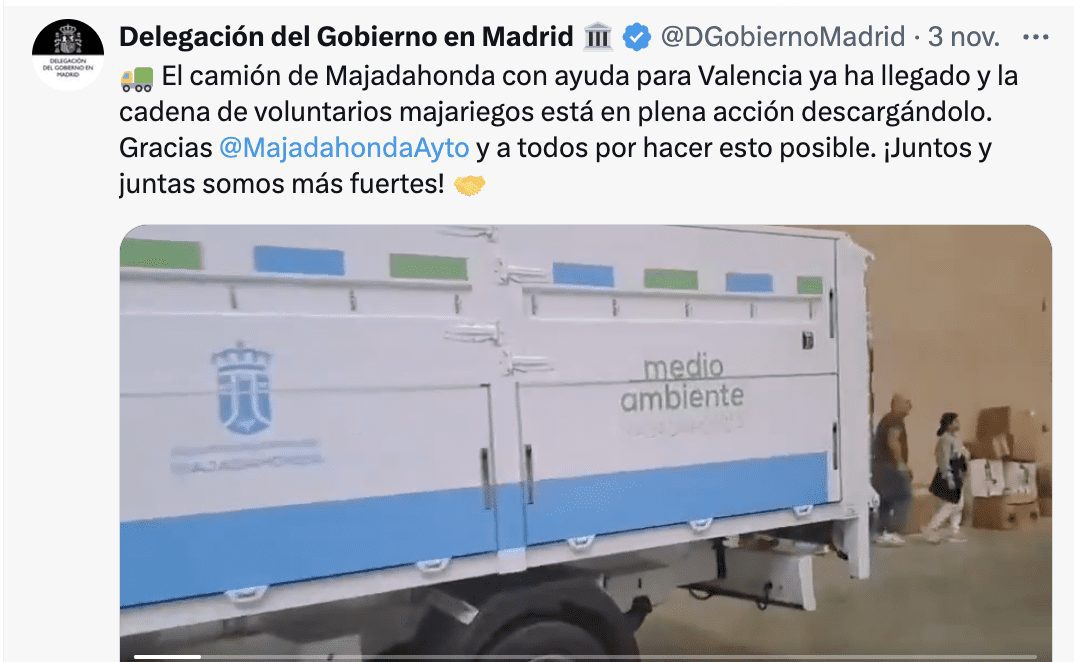
Task: Click the played portion of the video progress bar
Action: tap(167, 657)
